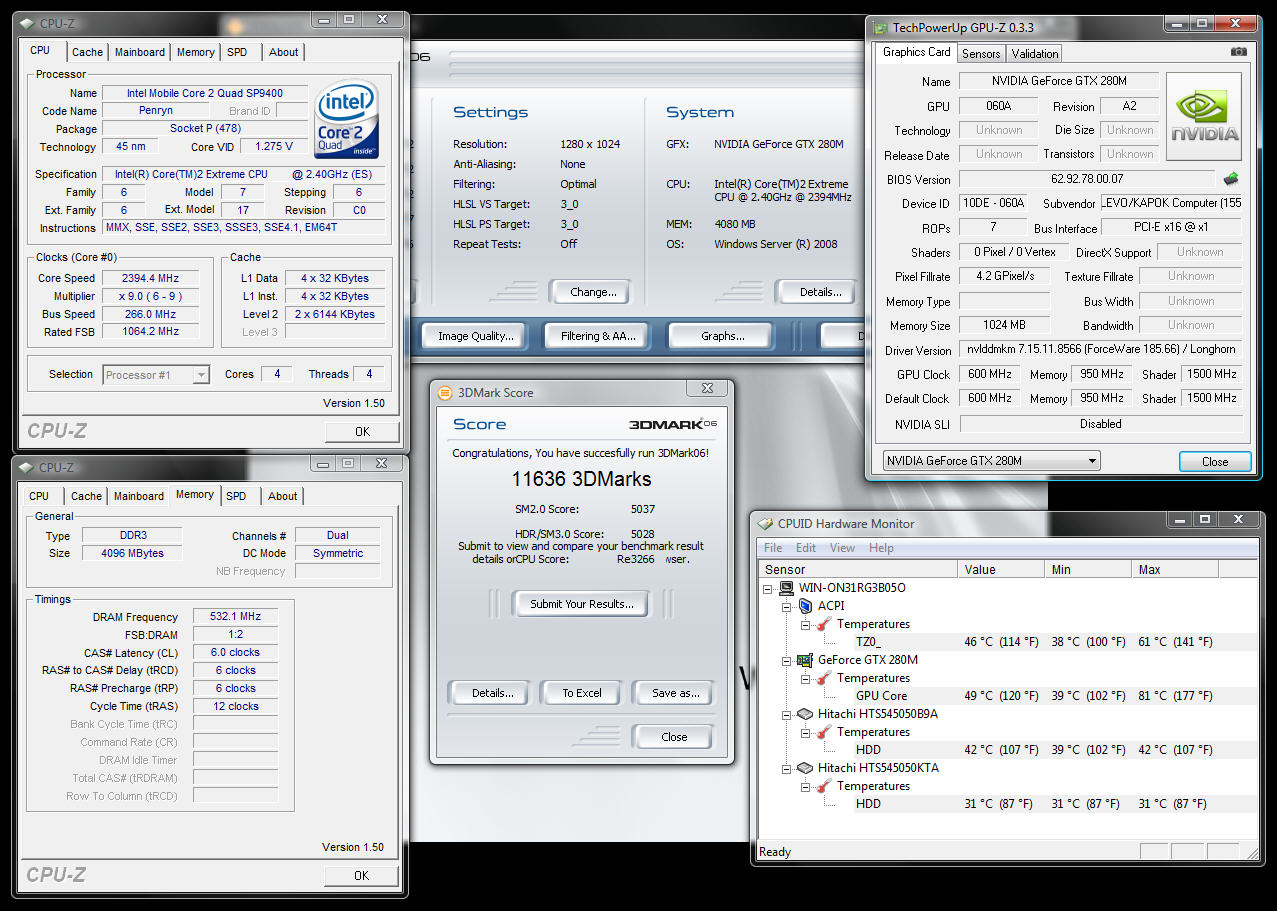Click the ACPI shield icon in Hardware Monitor
Viewport: 1277px width, 911px height.
pos(805,606)
